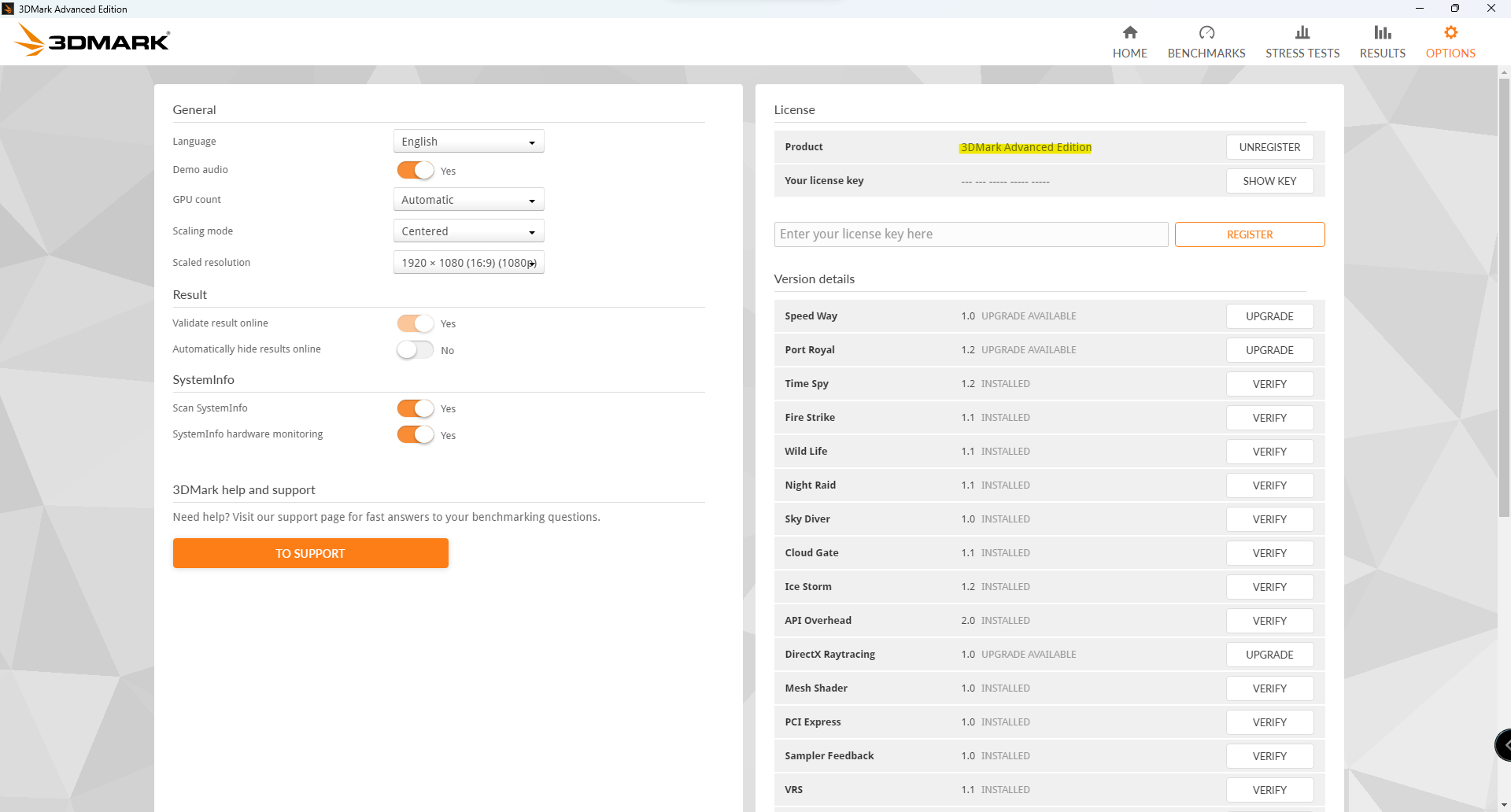
Task: Click the 3DMark logo in header
Action: [93, 40]
